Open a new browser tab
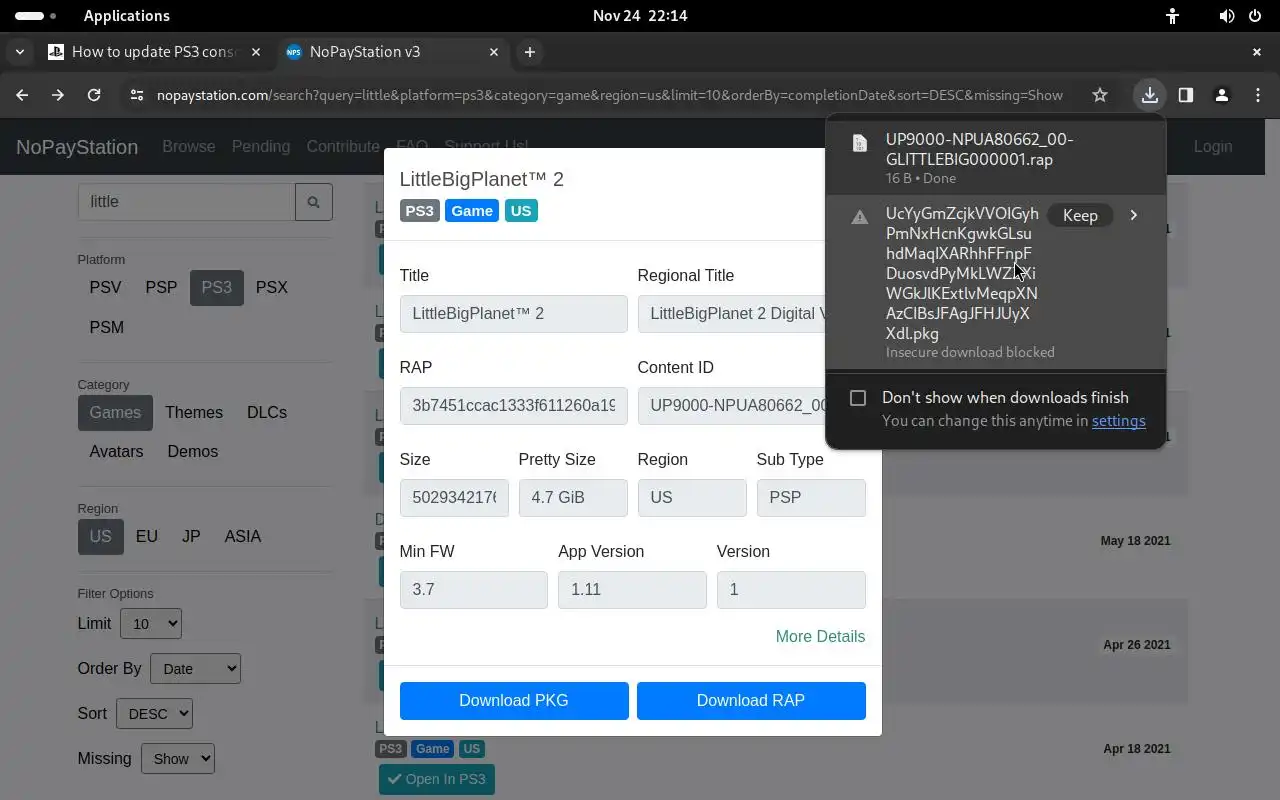Image resolution: width=1280 pixels, height=800 pixels. [530, 52]
